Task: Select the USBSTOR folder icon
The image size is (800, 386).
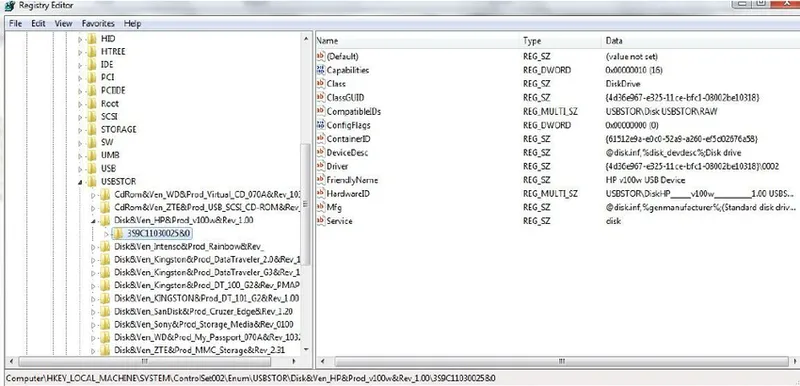Action: click(92, 181)
